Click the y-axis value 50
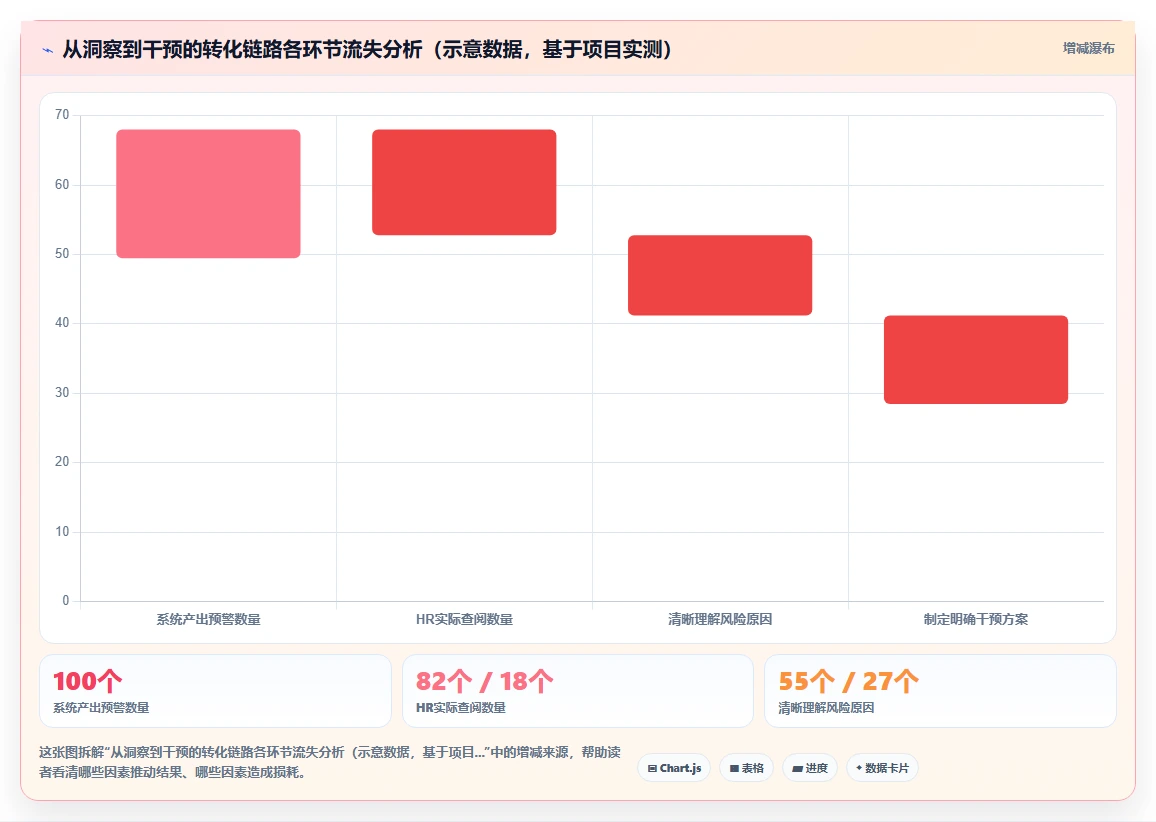 coord(62,254)
